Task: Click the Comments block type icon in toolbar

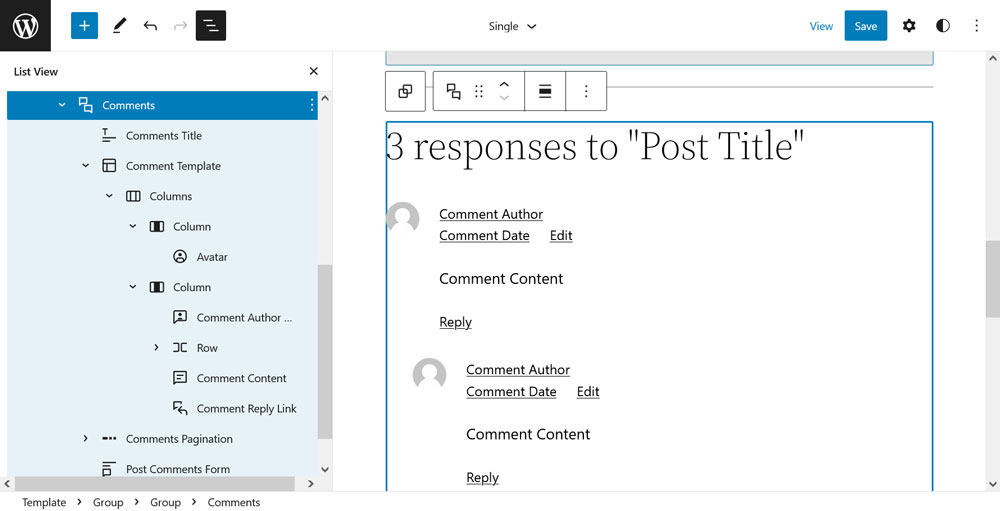Action: 453,91
